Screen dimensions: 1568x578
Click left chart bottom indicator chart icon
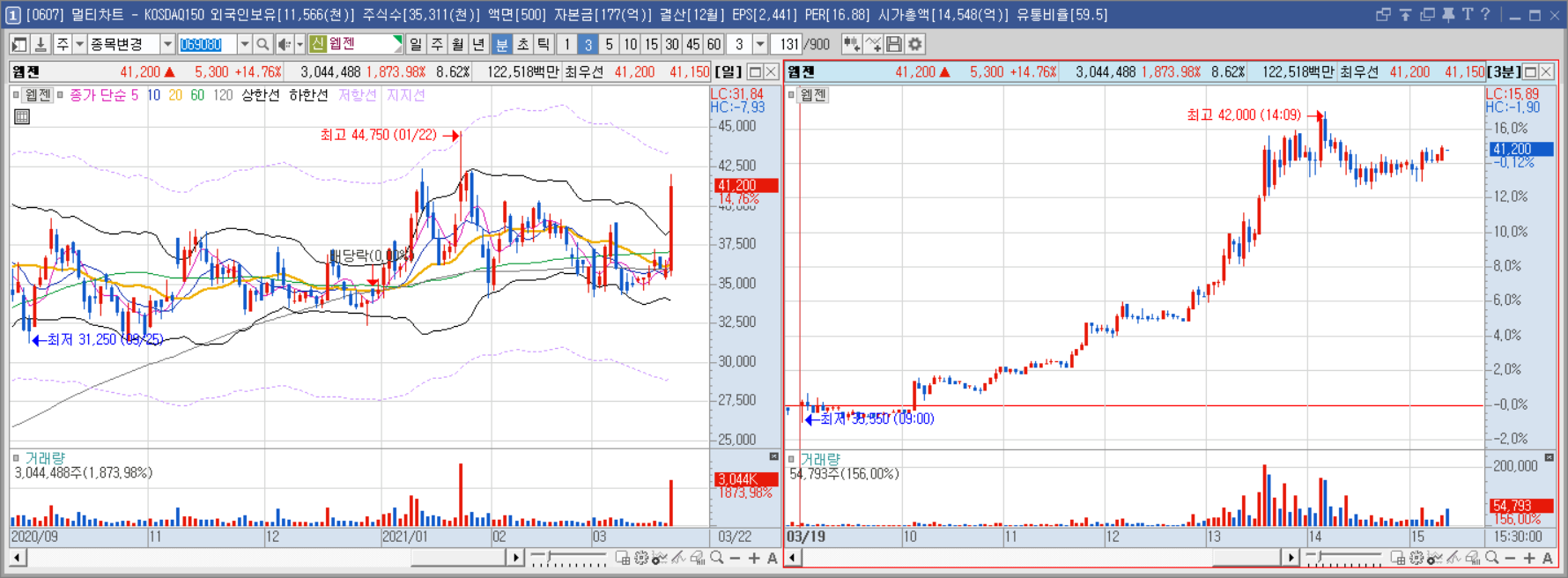659,558
